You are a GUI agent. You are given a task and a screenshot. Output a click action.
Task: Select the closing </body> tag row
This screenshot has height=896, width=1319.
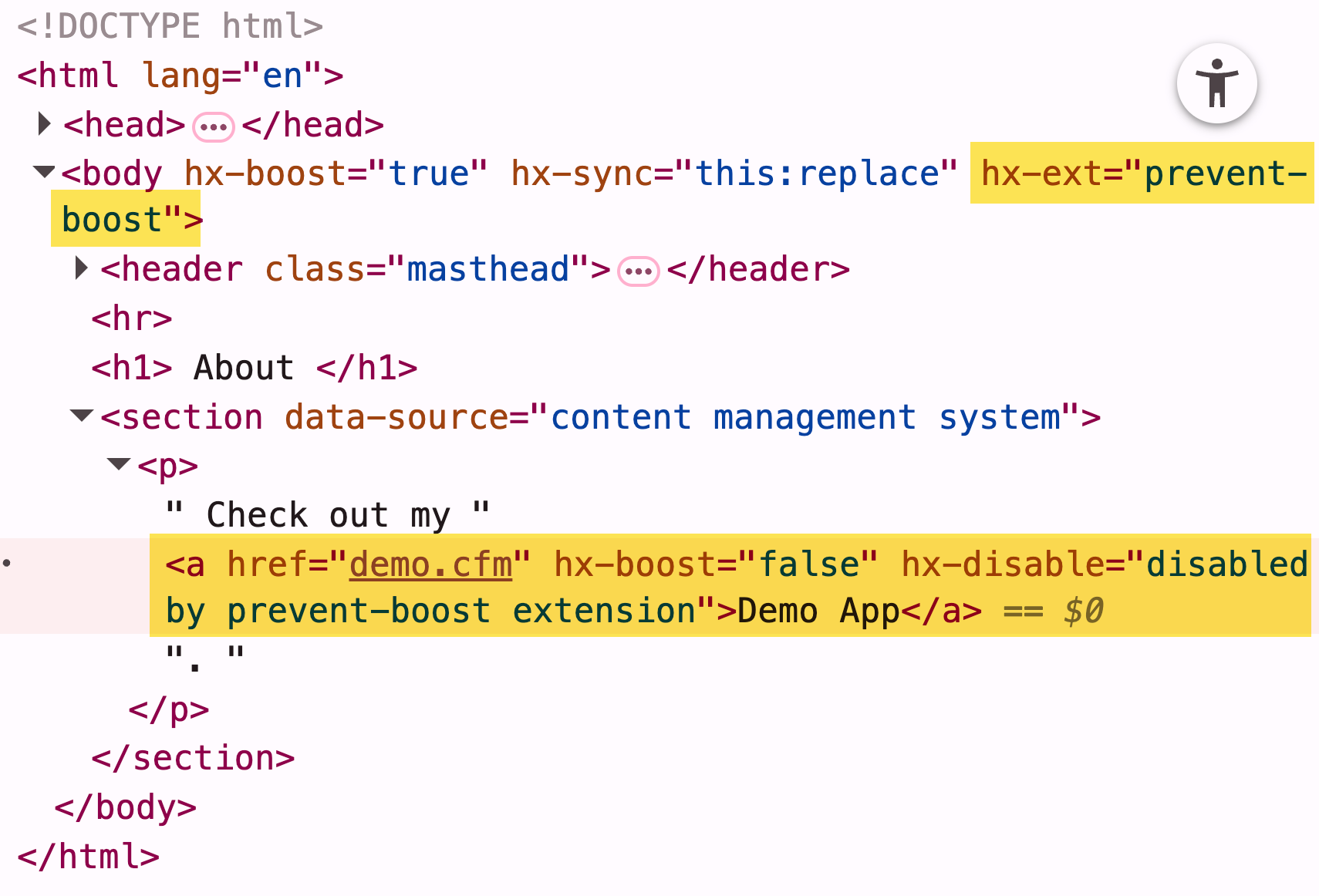pos(126,807)
